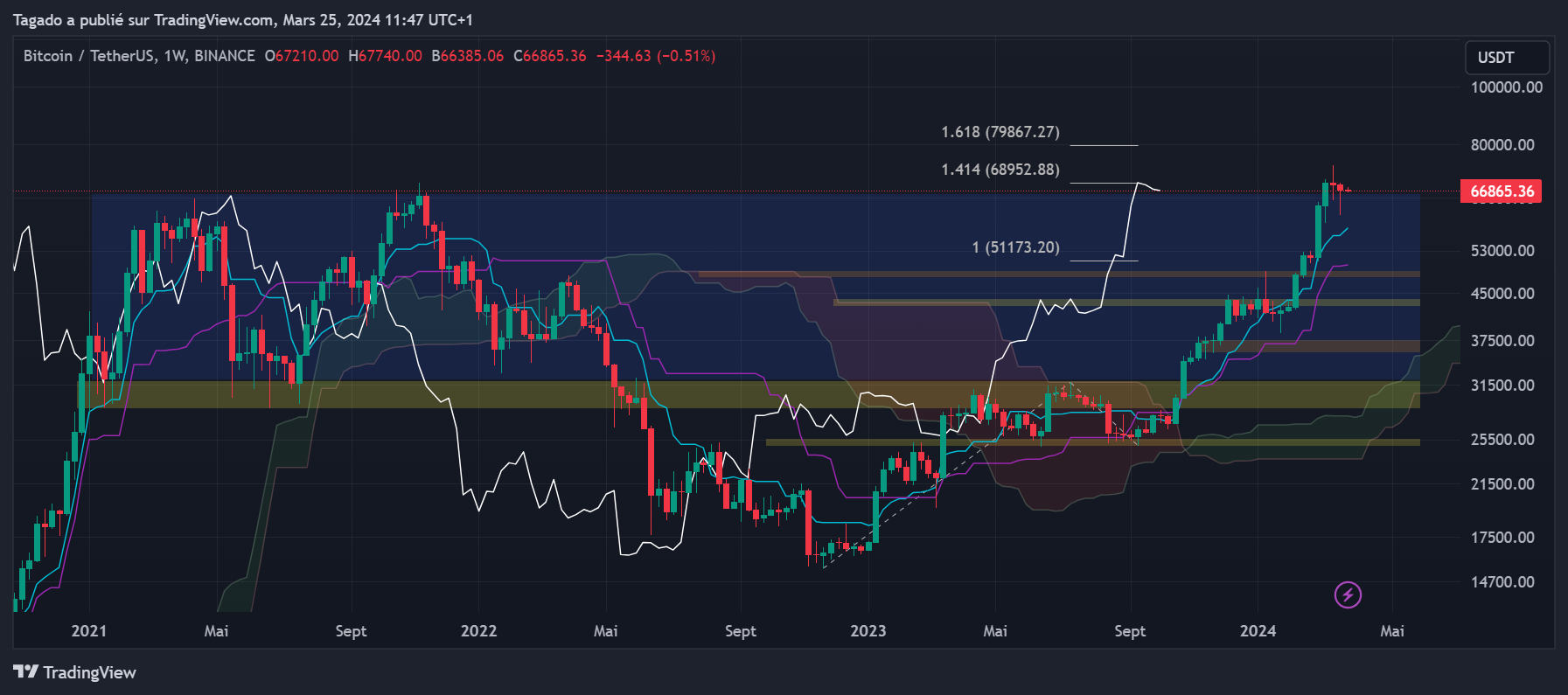Click the open value O67210.00
This screenshot has height=695, width=1568.
point(302,56)
